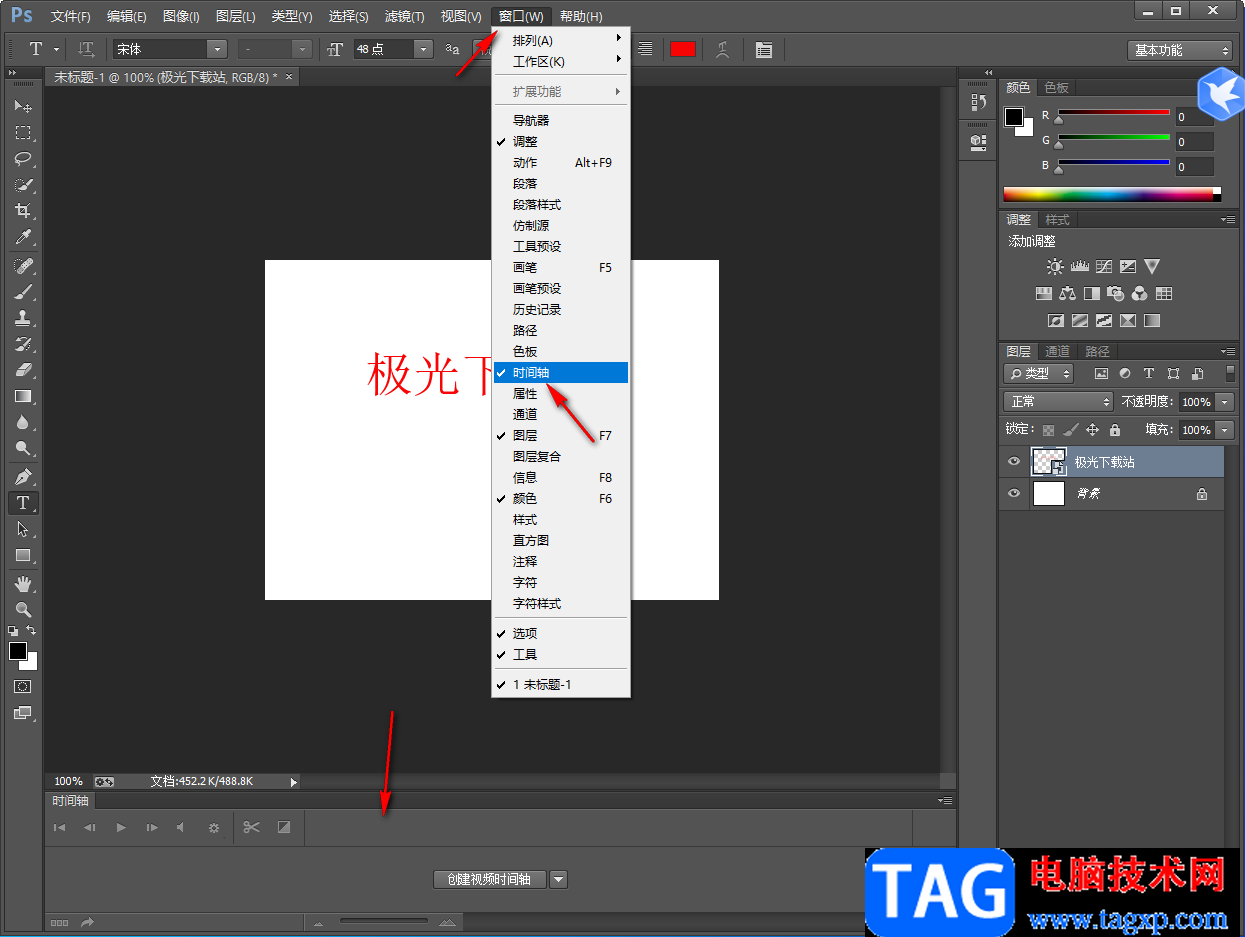Select the Lasso tool
Viewport: 1245px width, 937px height.
tap(23, 159)
